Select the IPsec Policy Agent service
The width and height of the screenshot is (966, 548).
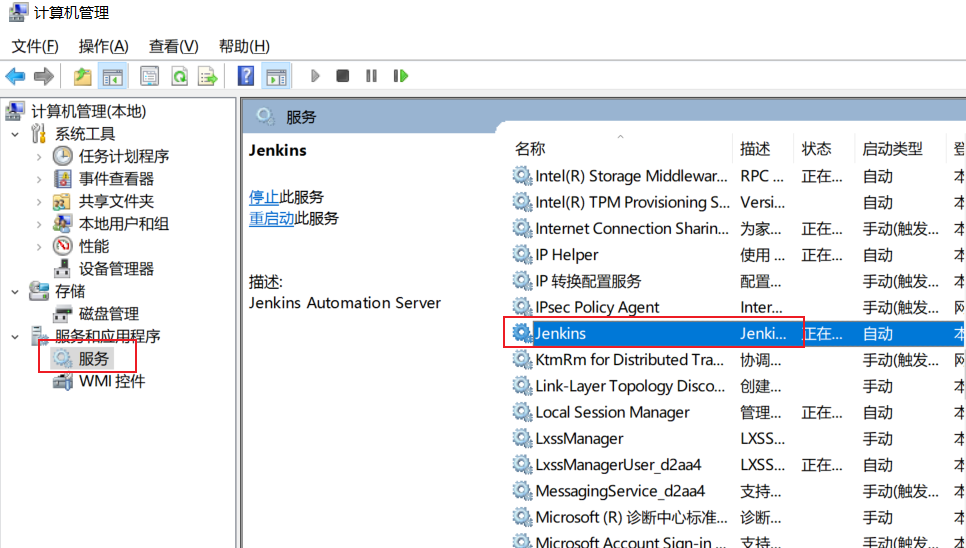click(738, 307)
